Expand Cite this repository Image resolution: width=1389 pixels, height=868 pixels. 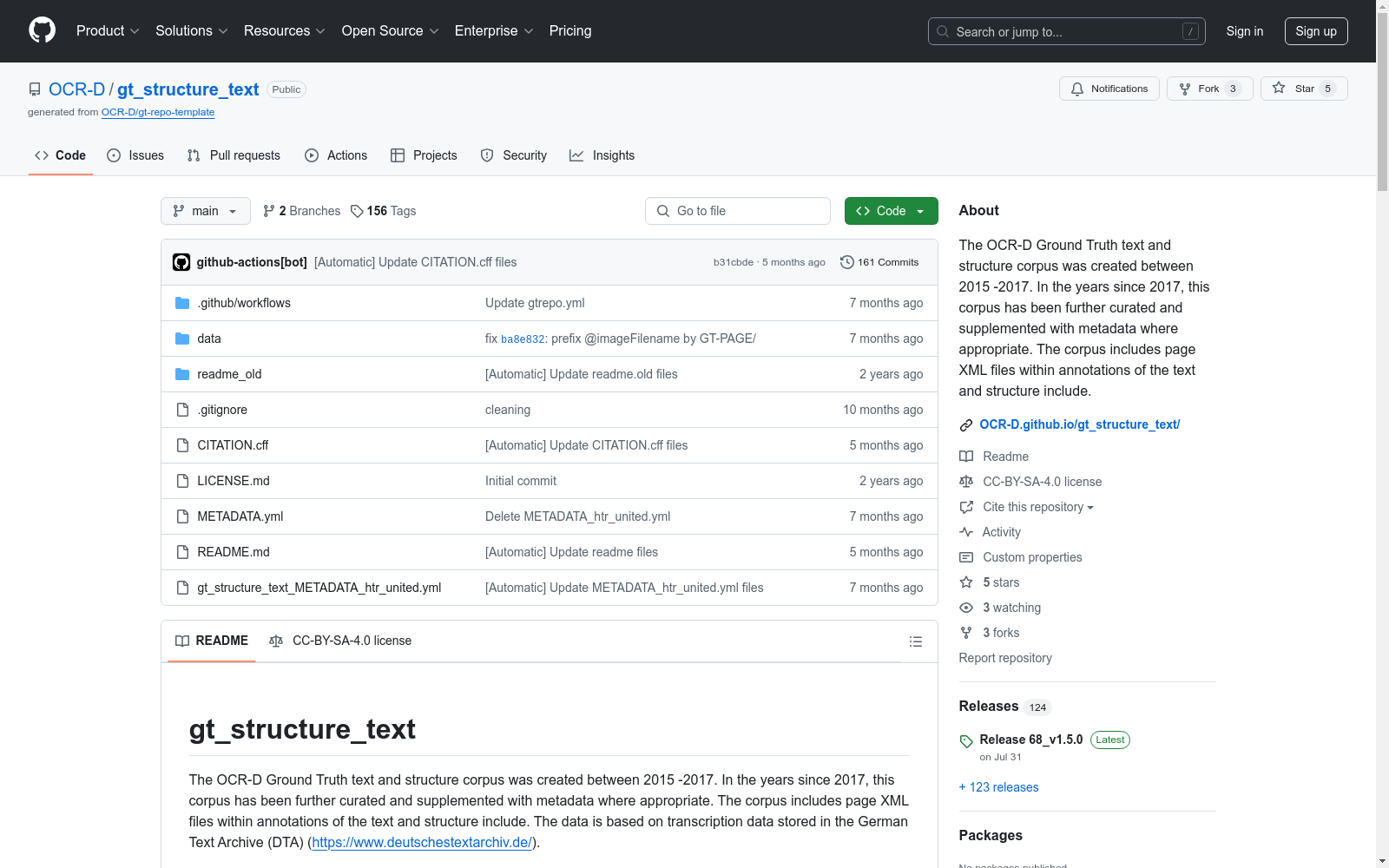[1027, 507]
